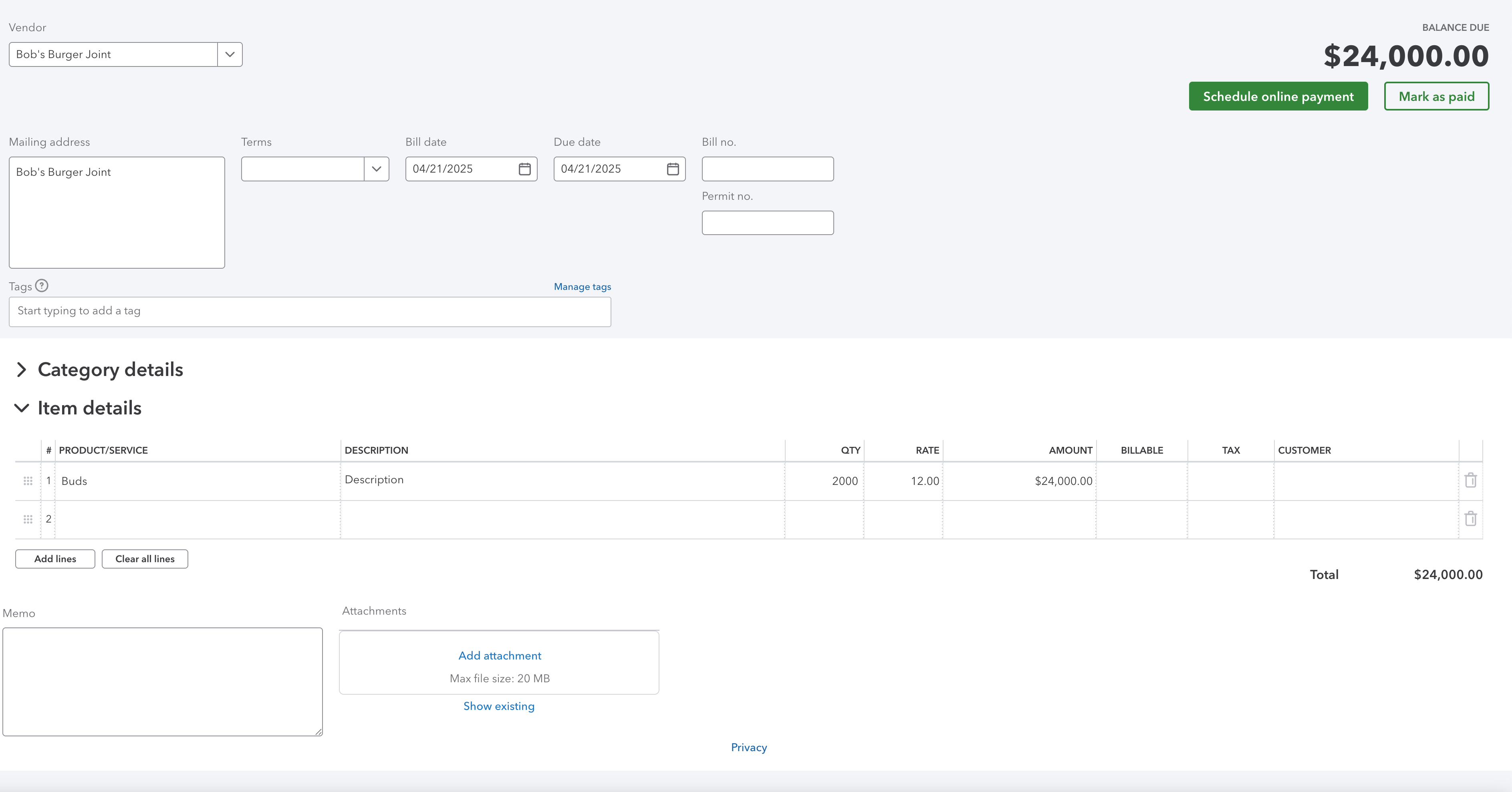Open the Vendor dropdown arrow
This screenshot has width=1512, height=792.
(230, 54)
